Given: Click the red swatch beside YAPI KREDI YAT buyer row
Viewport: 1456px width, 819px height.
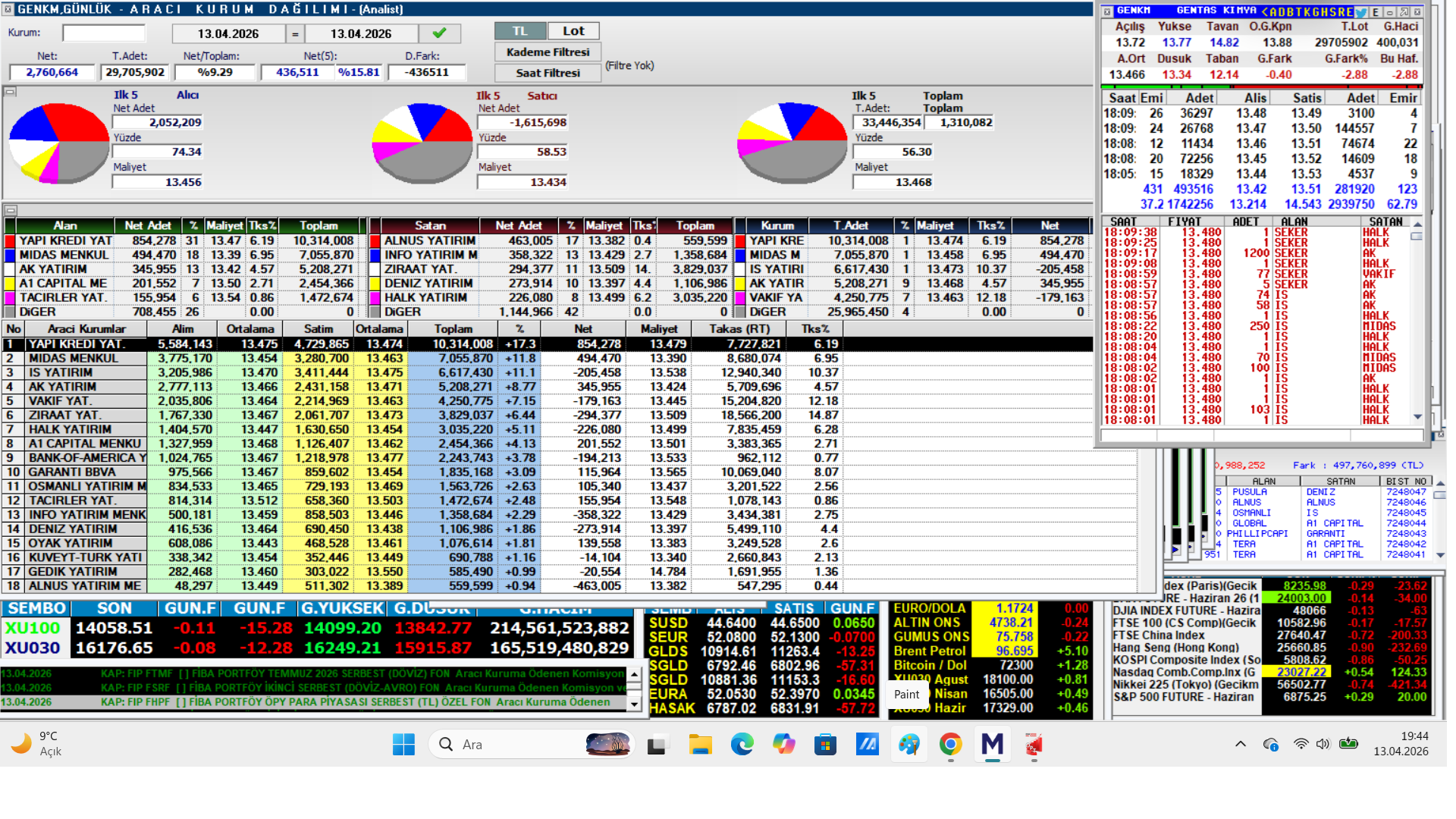Looking at the screenshot, I should click(10, 241).
